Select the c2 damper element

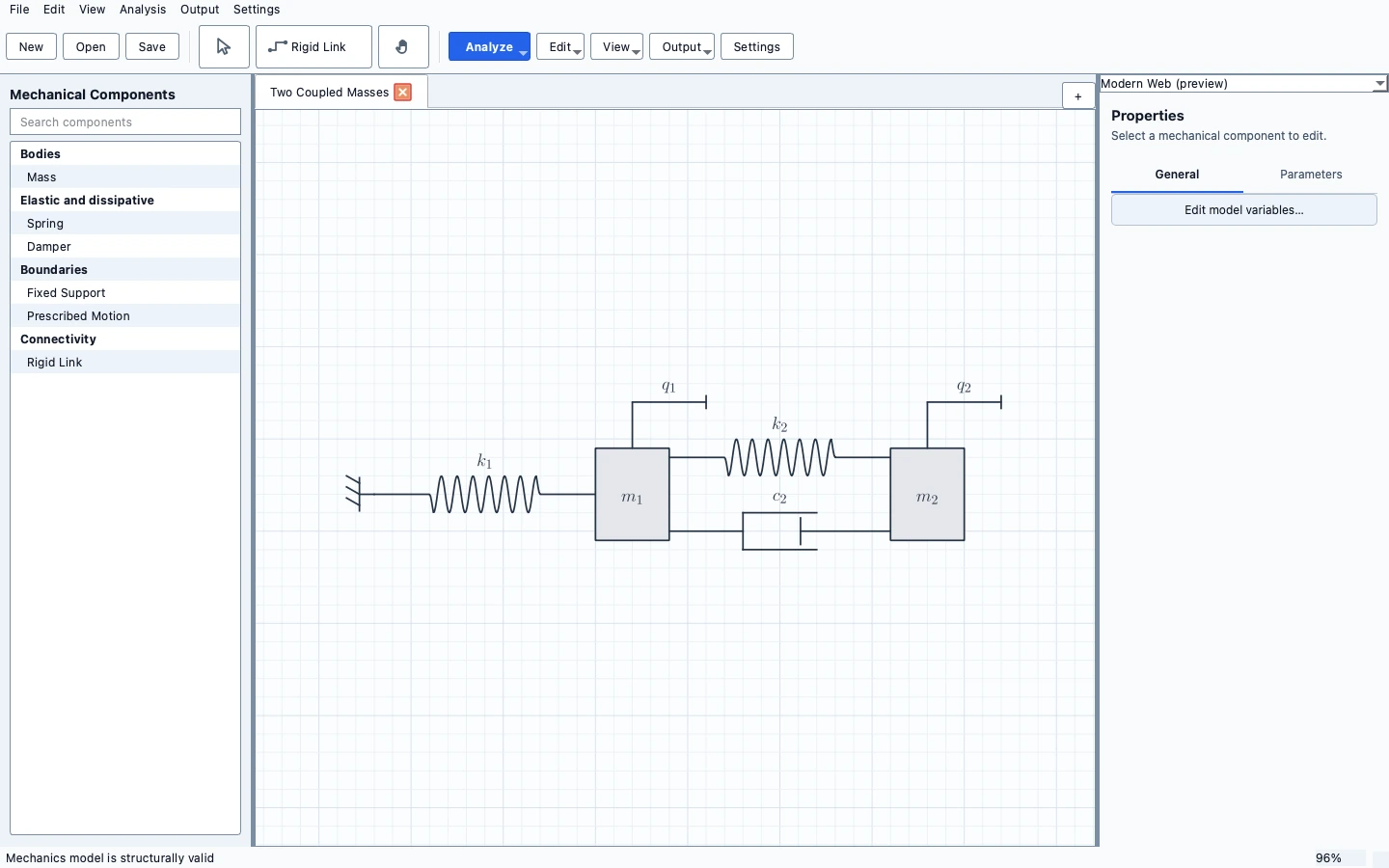(x=780, y=531)
